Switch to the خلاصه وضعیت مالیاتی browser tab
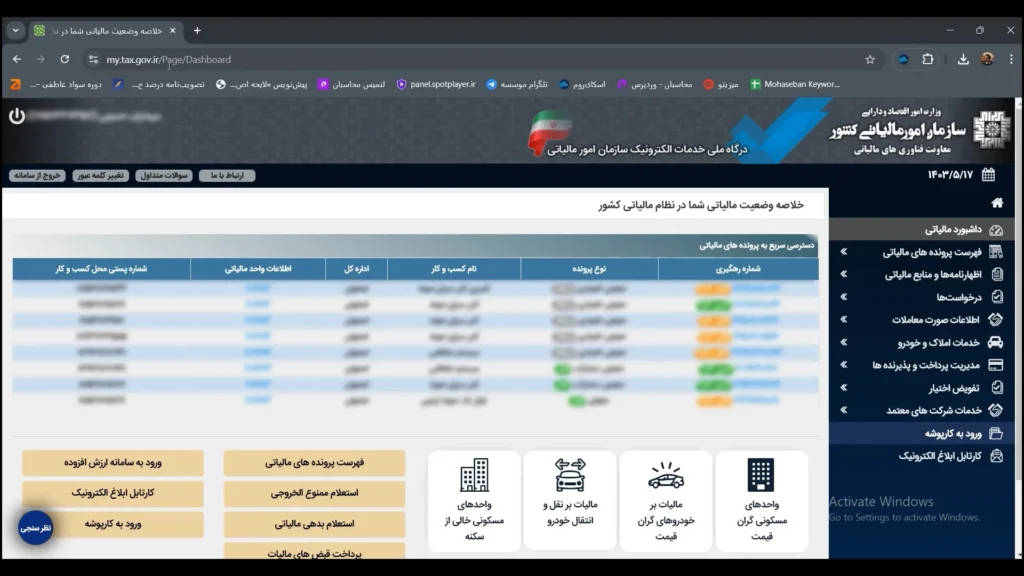1024x576 pixels. tap(104, 31)
